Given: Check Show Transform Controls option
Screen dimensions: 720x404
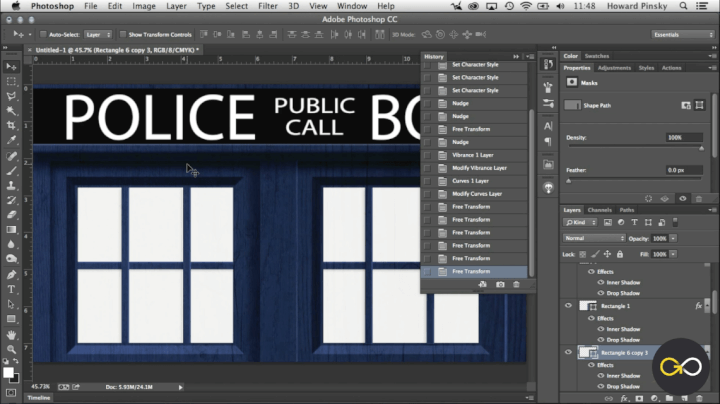Looking at the screenshot, I should [122, 34].
